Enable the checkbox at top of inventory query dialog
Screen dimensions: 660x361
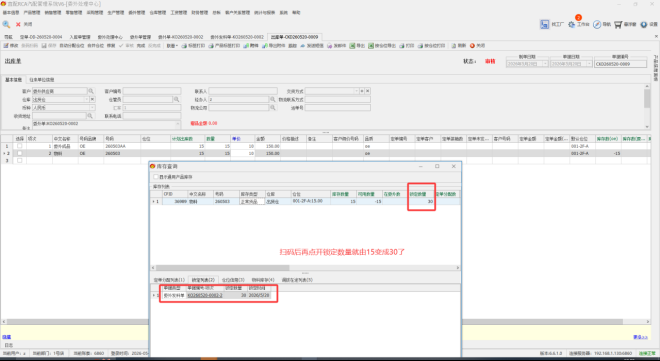[156, 177]
